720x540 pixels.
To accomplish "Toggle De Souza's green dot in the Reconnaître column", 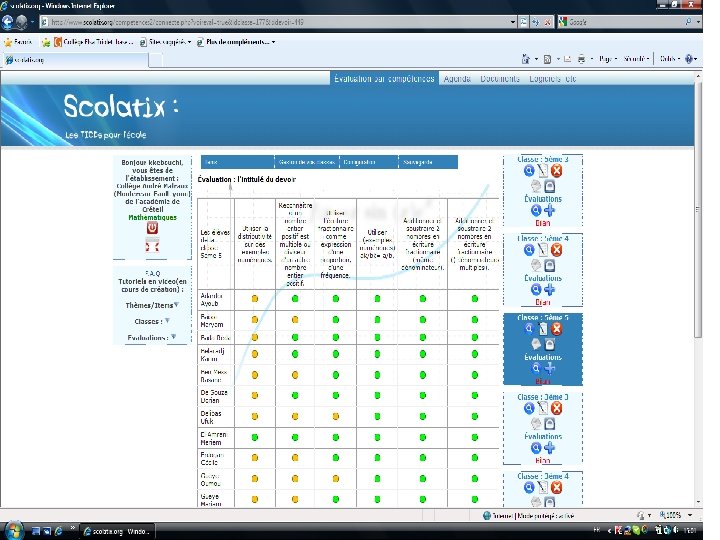I will tap(295, 395).
